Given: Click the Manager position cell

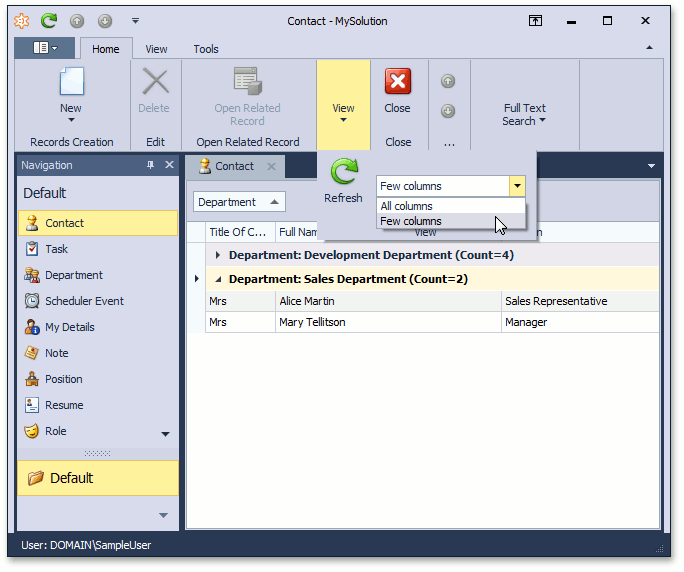Looking at the screenshot, I should point(580,322).
